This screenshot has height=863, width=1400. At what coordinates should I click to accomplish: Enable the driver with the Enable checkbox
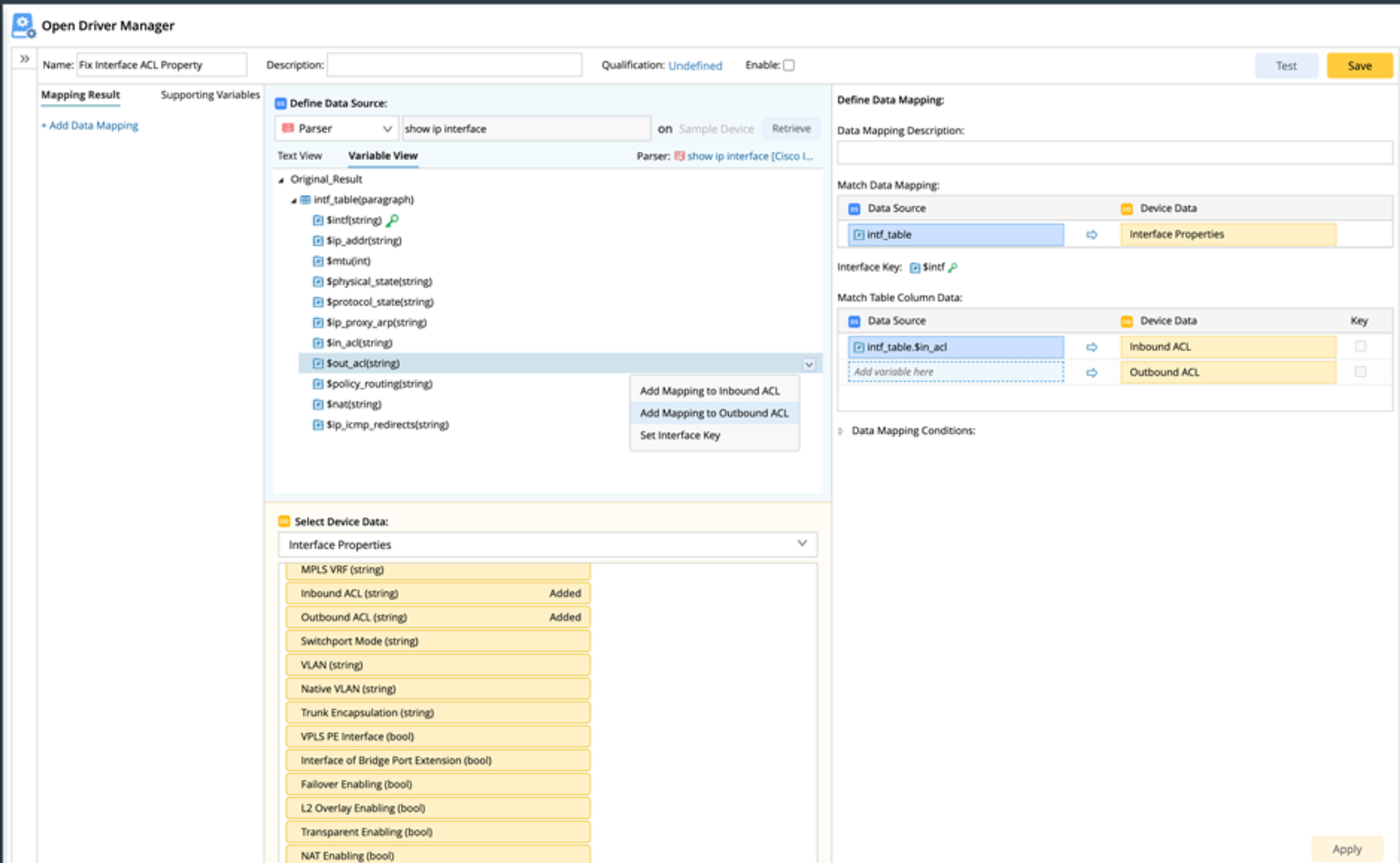pyautogui.click(x=789, y=65)
